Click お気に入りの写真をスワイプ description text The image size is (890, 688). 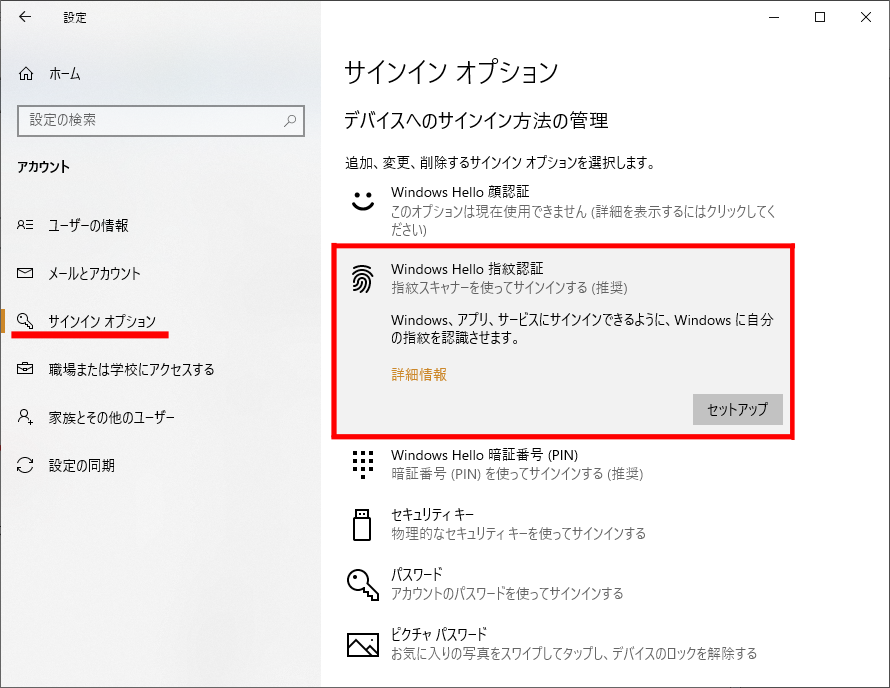(574, 653)
